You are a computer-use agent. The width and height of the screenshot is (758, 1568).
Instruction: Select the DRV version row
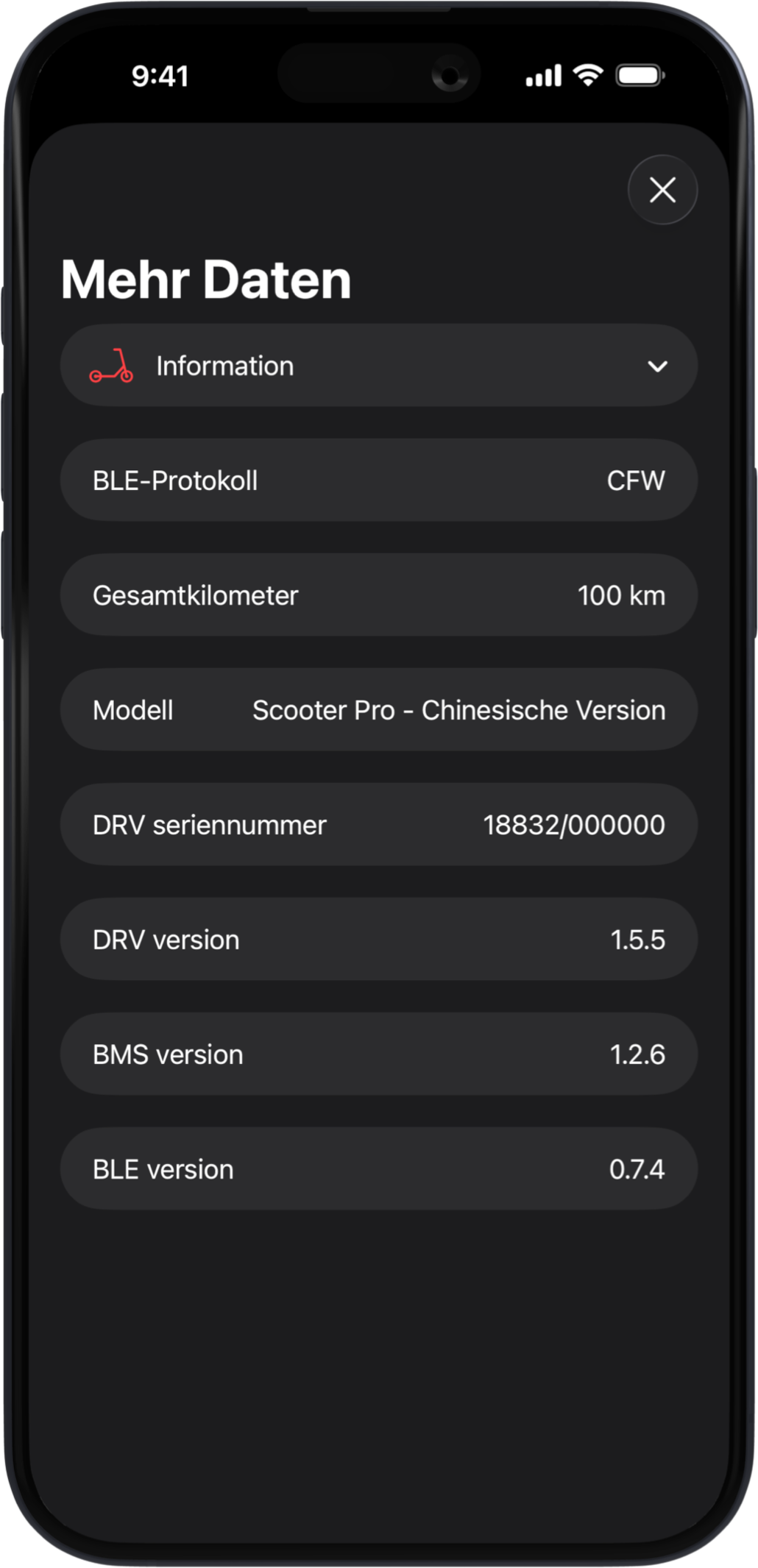tap(166, 940)
